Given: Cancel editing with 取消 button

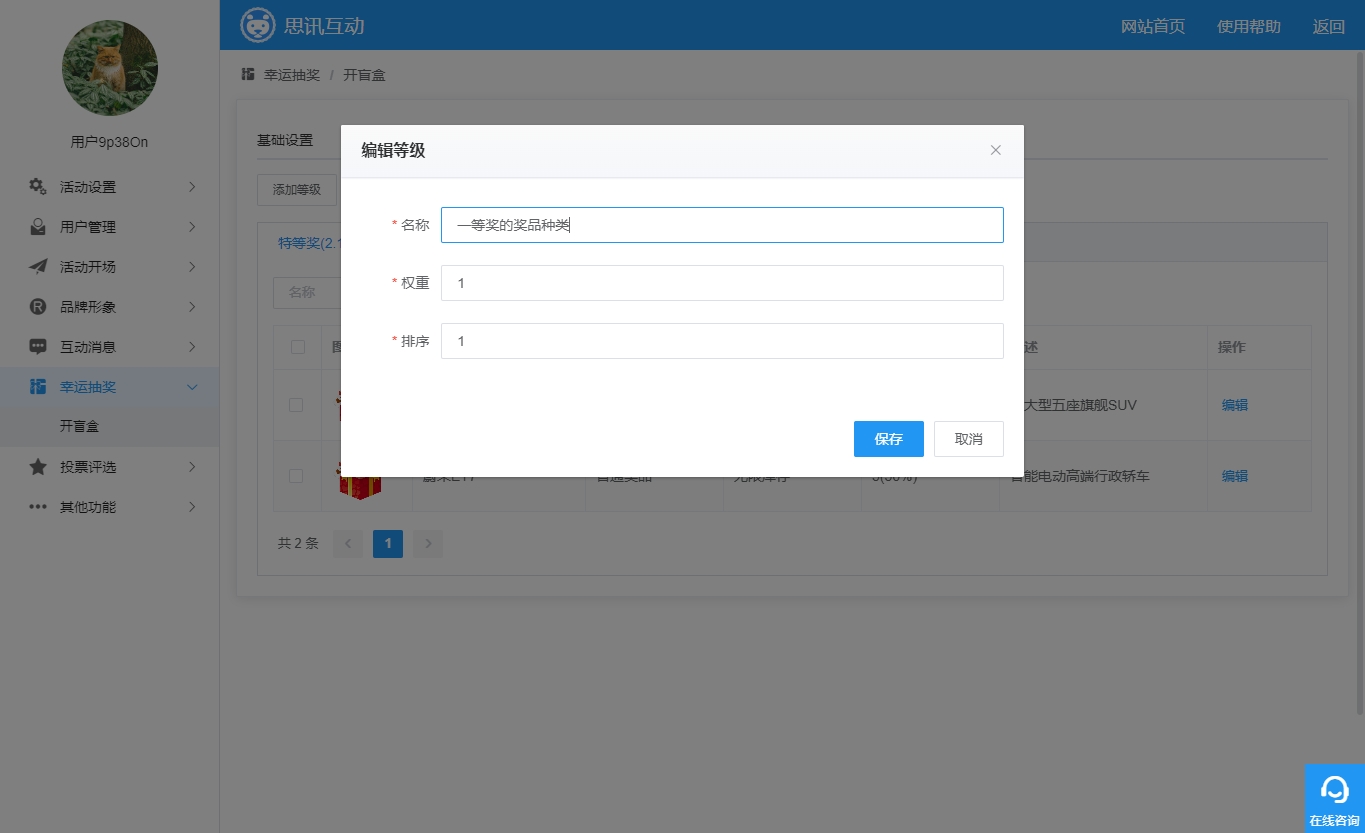Looking at the screenshot, I should (968, 439).
